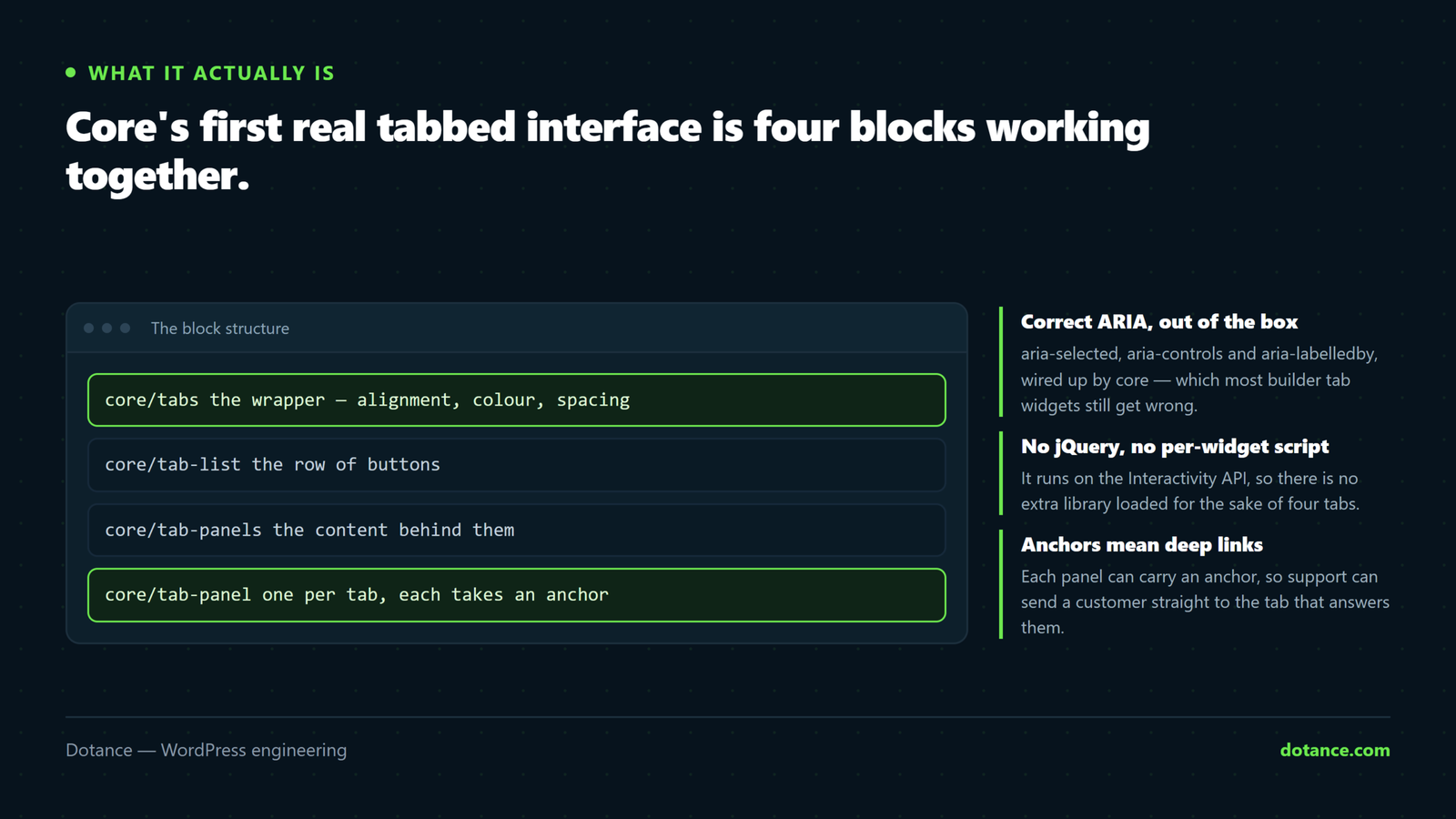The image size is (1456, 819).
Task: Select the core/tab-panel anchor row
Action: click(517, 595)
